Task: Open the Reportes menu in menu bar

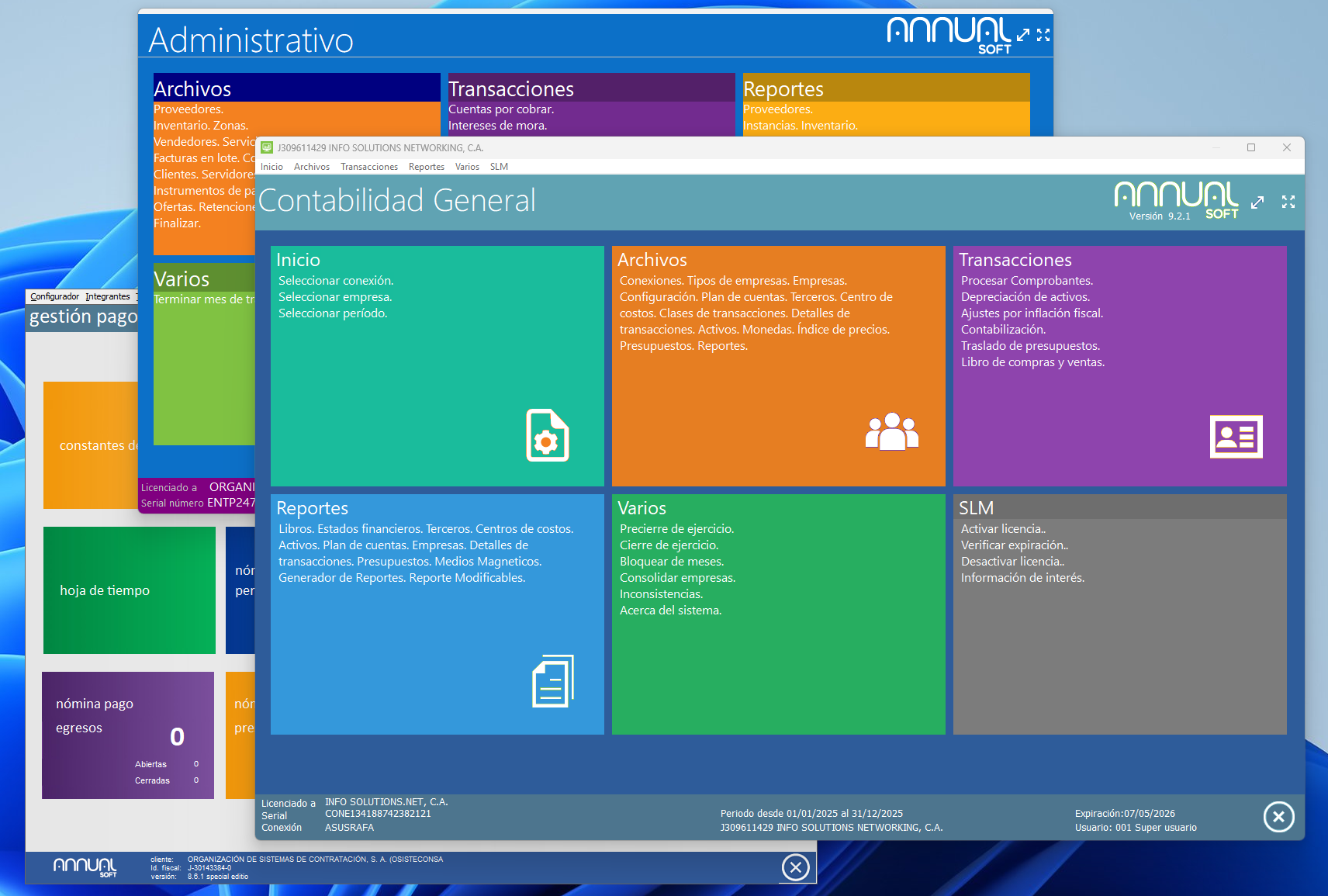Action: 426,167
